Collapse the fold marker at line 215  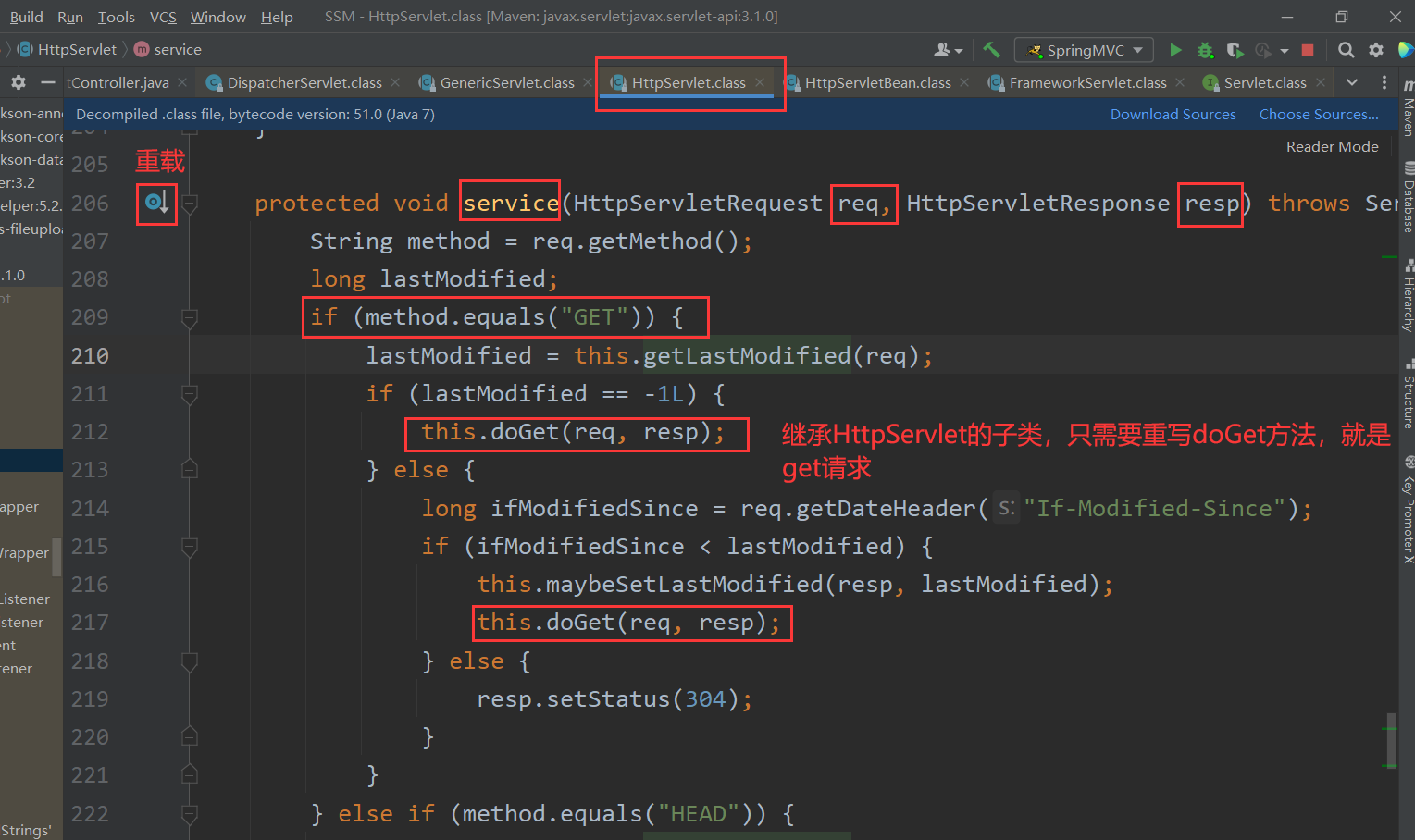(190, 548)
